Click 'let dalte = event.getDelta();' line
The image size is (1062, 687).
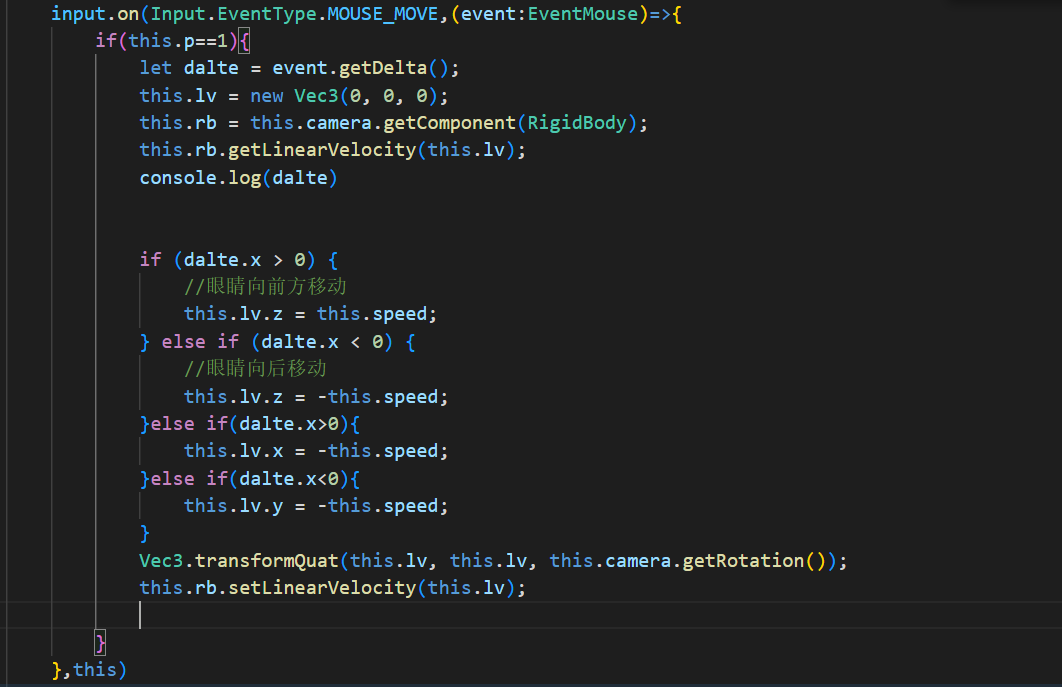pyautogui.click(x=299, y=68)
